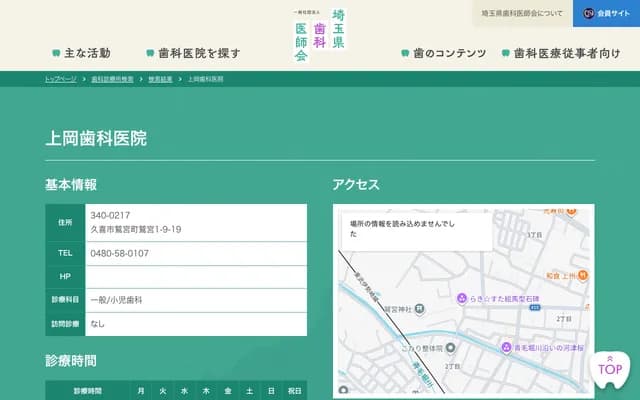Click the 和食 上州 restaurant marker
The image size is (640, 400).
(x=583, y=276)
